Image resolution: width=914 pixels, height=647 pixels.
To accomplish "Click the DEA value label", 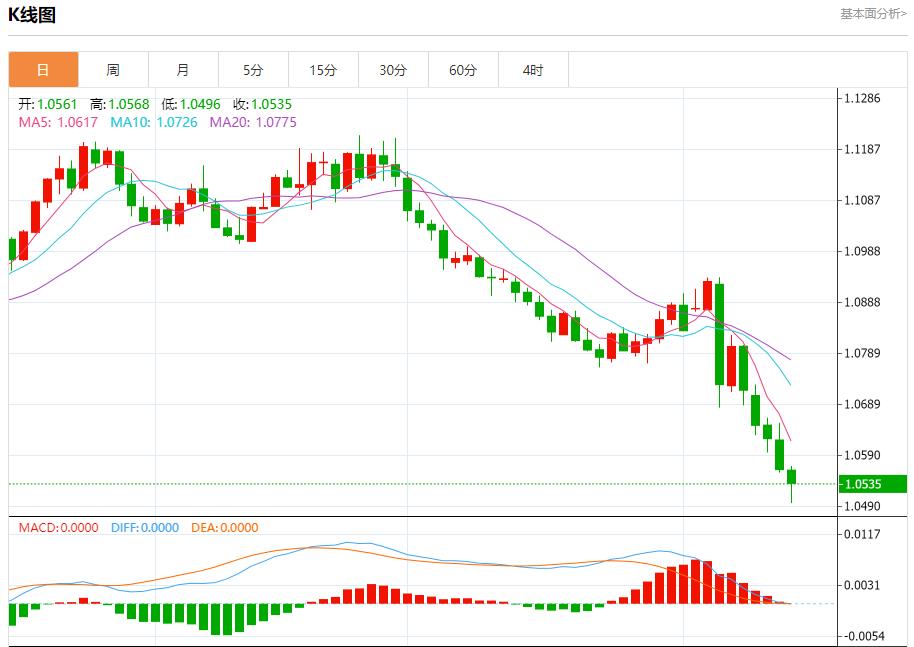I will click(x=222, y=528).
